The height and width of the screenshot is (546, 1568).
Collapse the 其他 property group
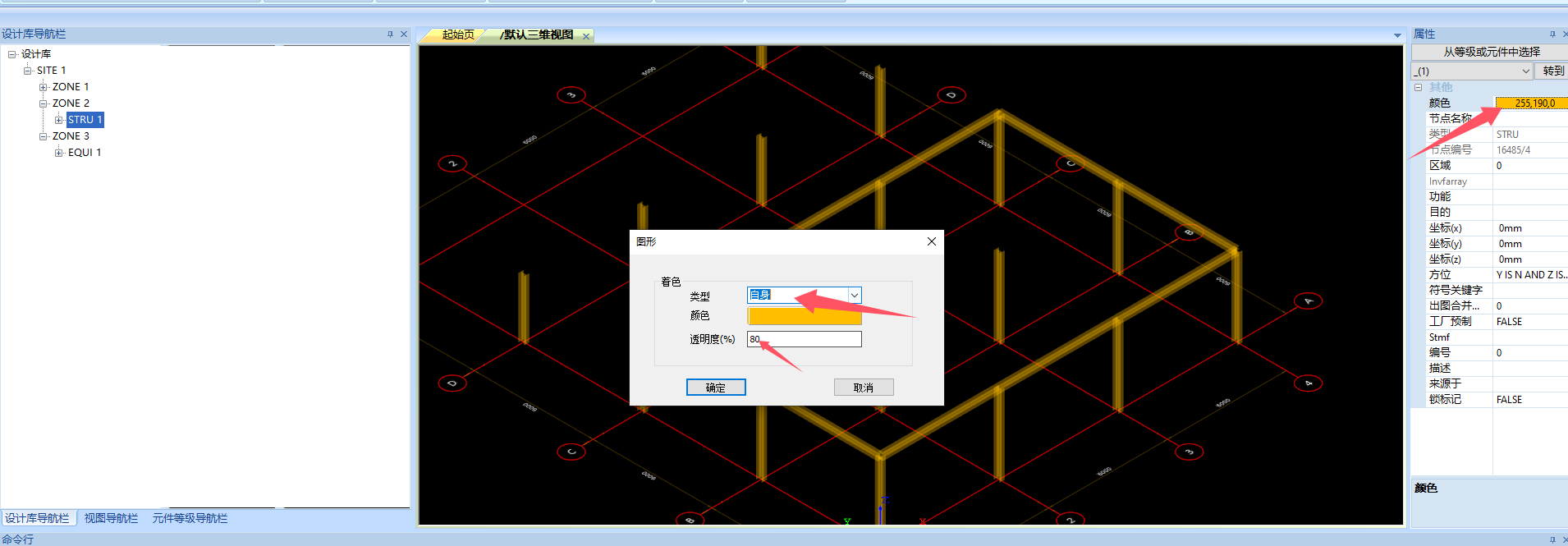tap(1418, 87)
